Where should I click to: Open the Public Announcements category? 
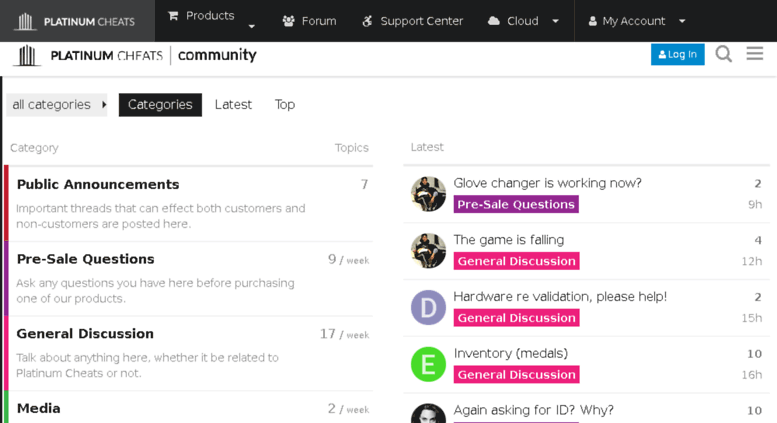[x=98, y=184]
